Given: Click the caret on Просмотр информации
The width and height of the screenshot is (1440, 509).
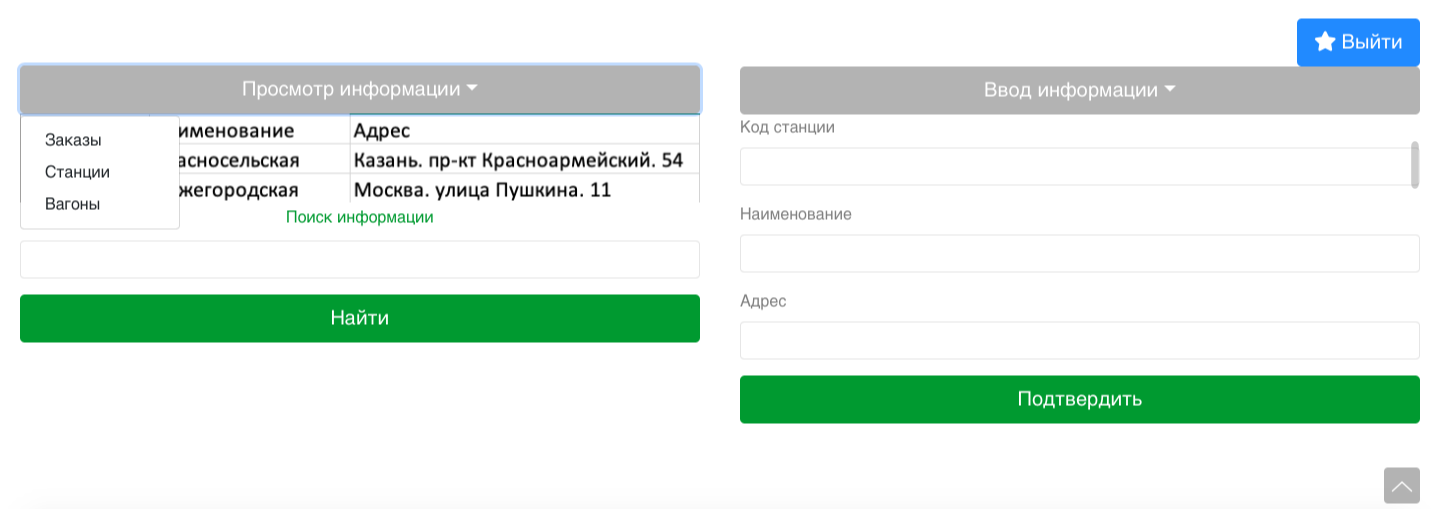Looking at the screenshot, I should coord(472,88).
